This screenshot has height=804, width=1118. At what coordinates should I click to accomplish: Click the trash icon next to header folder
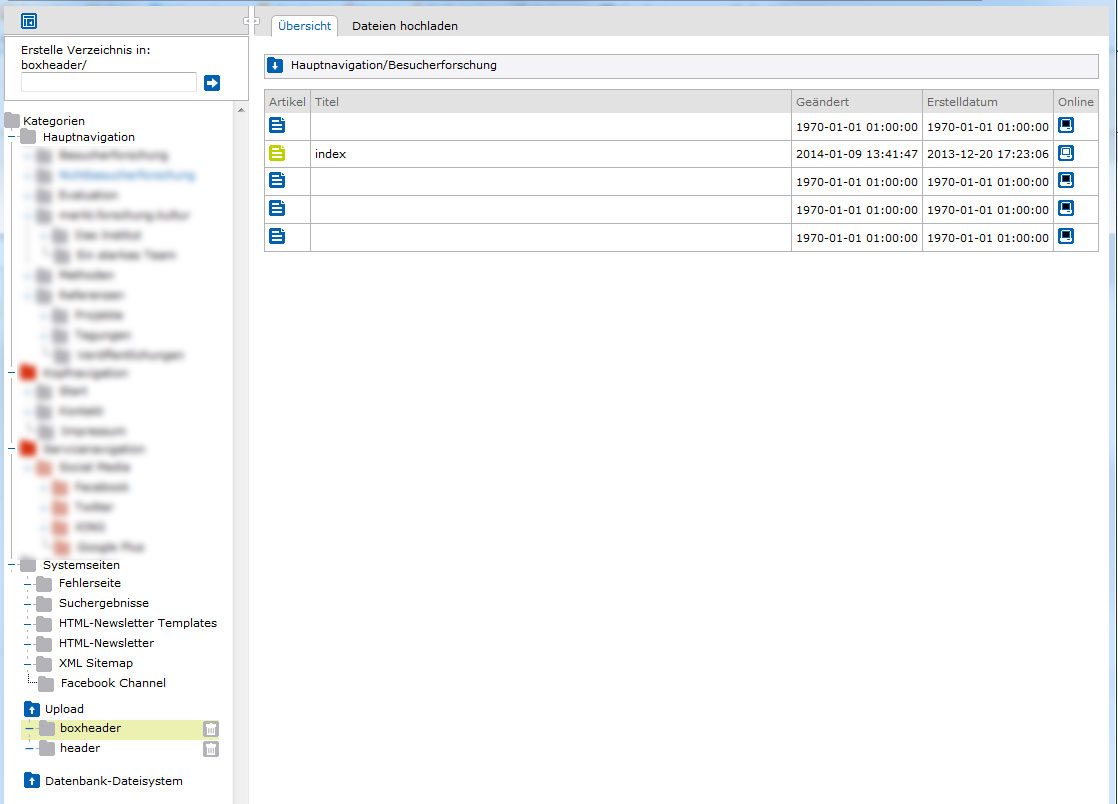211,749
